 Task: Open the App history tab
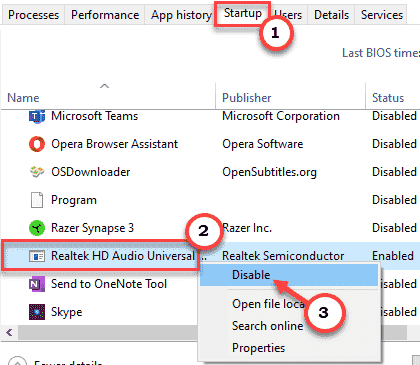pyautogui.click(x=181, y=15)
